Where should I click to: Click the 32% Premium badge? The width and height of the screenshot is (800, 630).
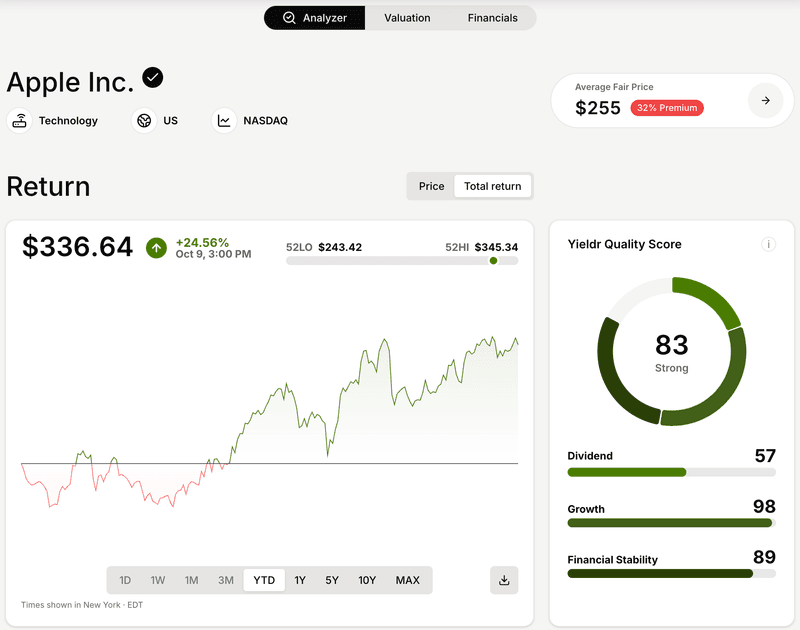tap(667, 108)
